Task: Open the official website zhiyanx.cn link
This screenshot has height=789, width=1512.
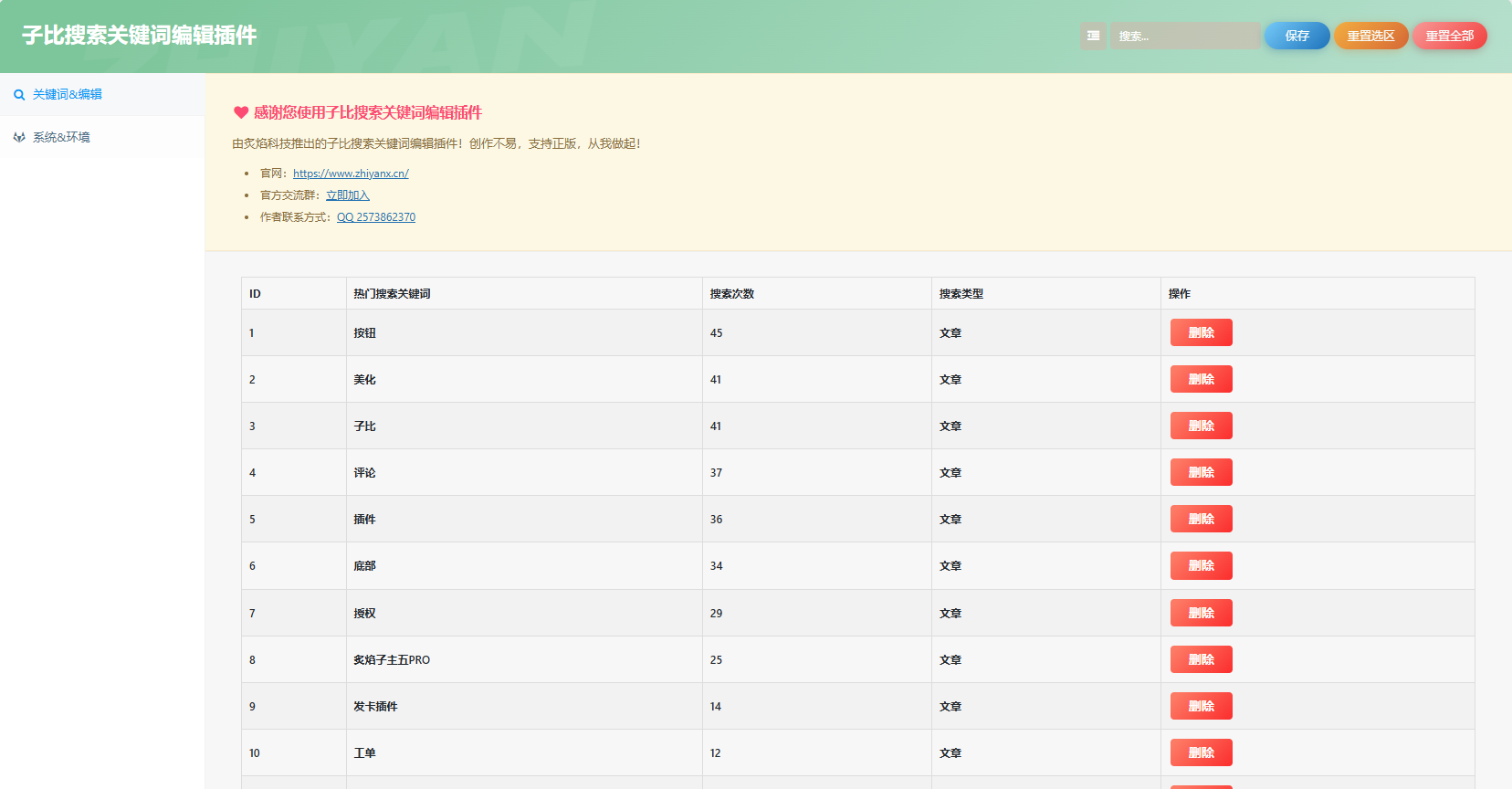Action: click(351, 174)
